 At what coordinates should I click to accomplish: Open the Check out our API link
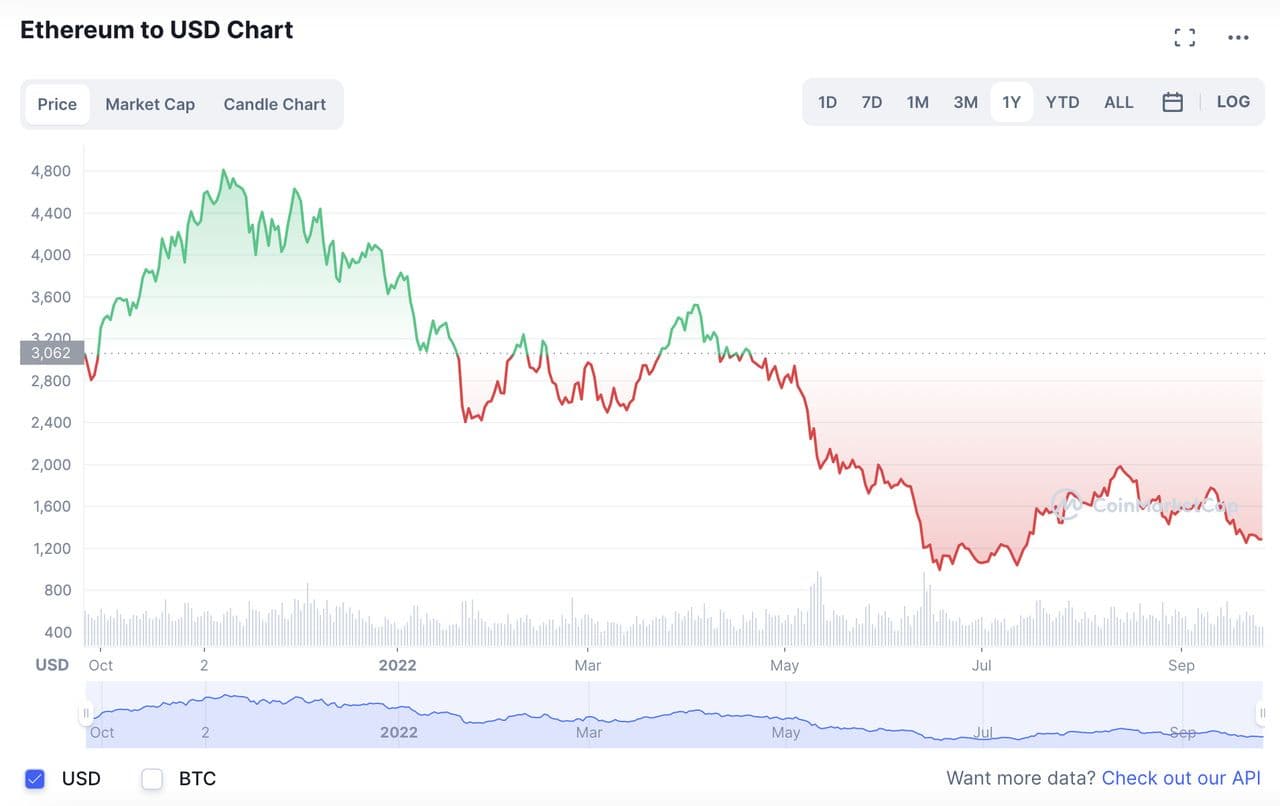pos(1181,778)
